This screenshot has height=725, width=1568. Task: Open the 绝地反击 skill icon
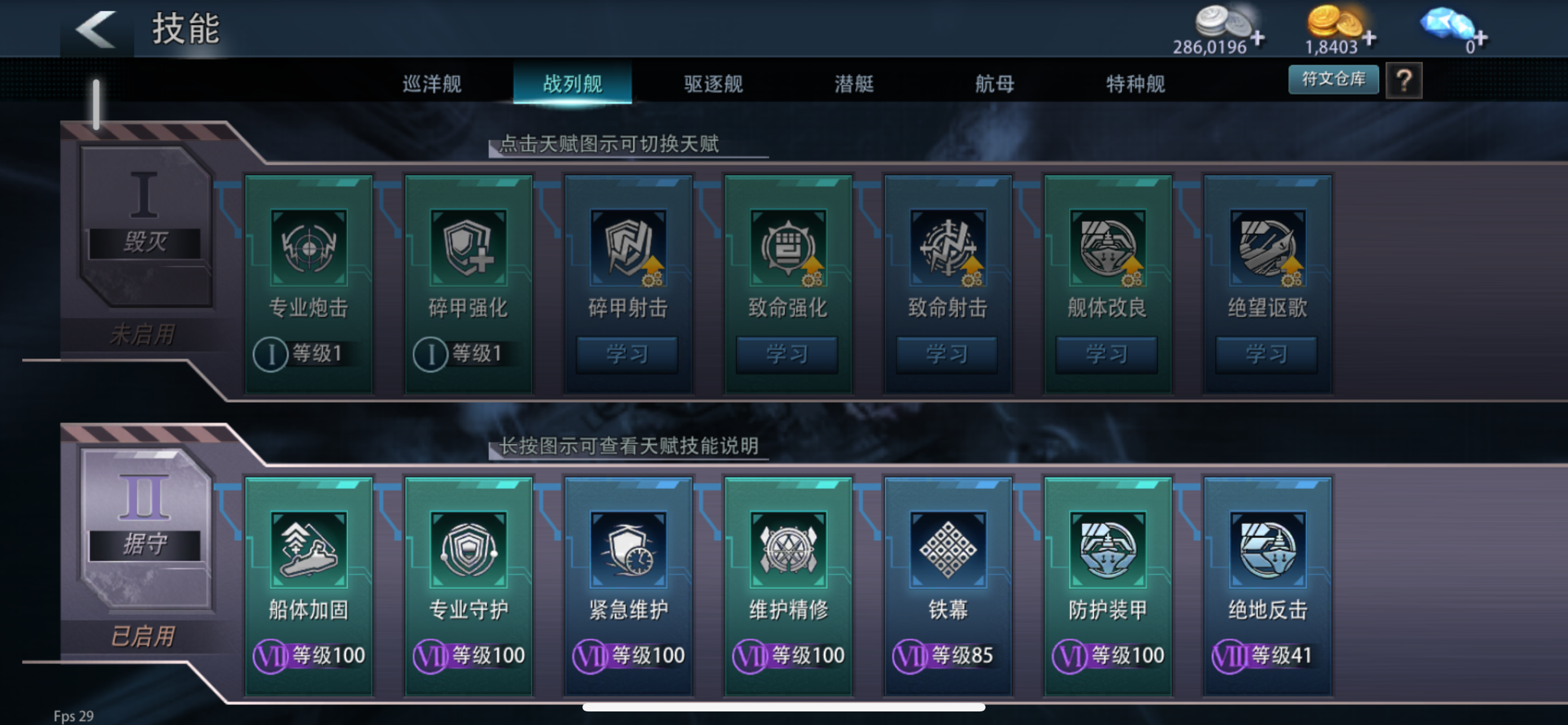point(1268,550)
